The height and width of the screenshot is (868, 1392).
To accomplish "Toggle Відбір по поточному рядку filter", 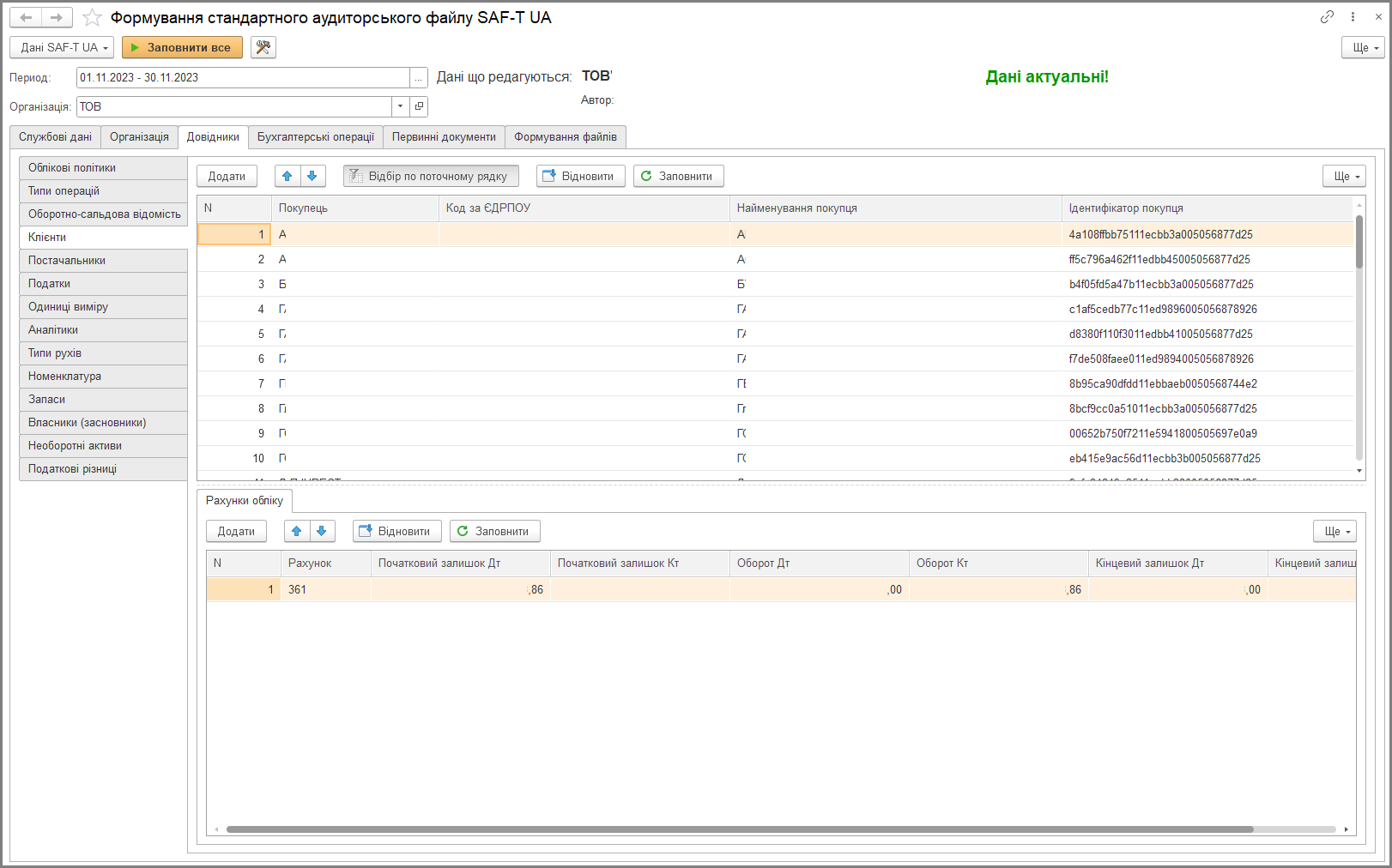I will (431, 176).
